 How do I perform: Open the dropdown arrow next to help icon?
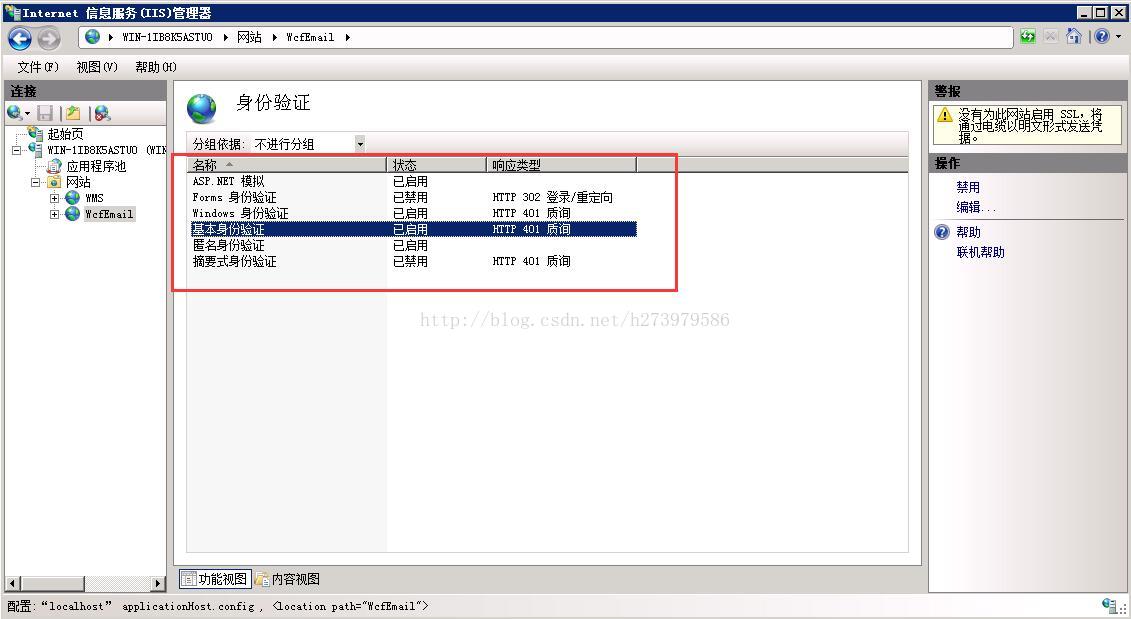coord(1118,35)
